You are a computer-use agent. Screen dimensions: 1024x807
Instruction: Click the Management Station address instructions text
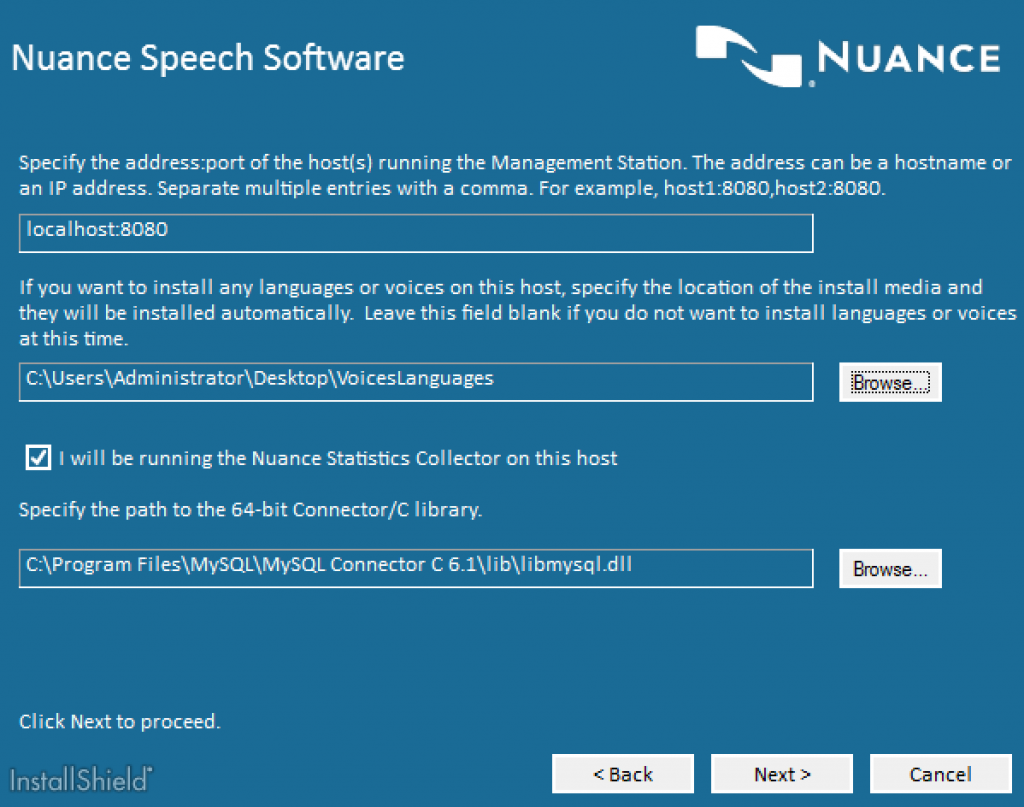click(500, 174)
